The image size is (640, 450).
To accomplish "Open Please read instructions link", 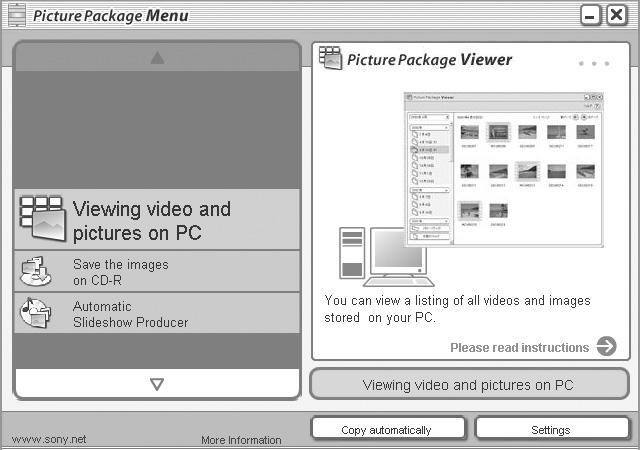I will point(520,348).
